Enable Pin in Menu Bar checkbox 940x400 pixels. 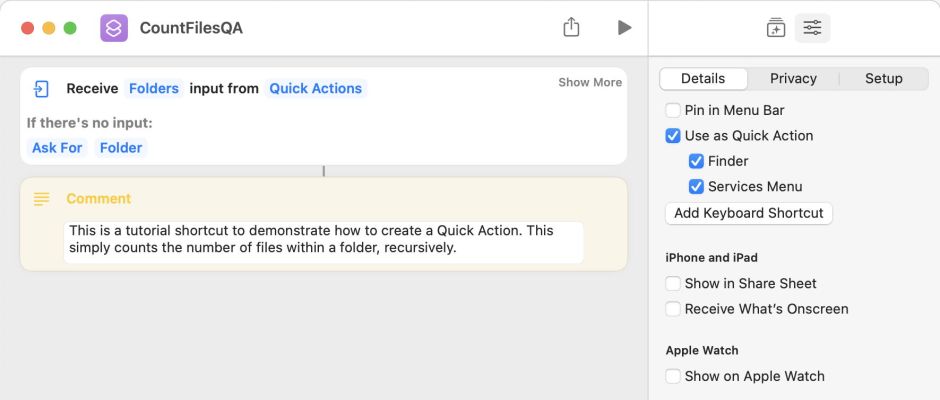[673, 111]
